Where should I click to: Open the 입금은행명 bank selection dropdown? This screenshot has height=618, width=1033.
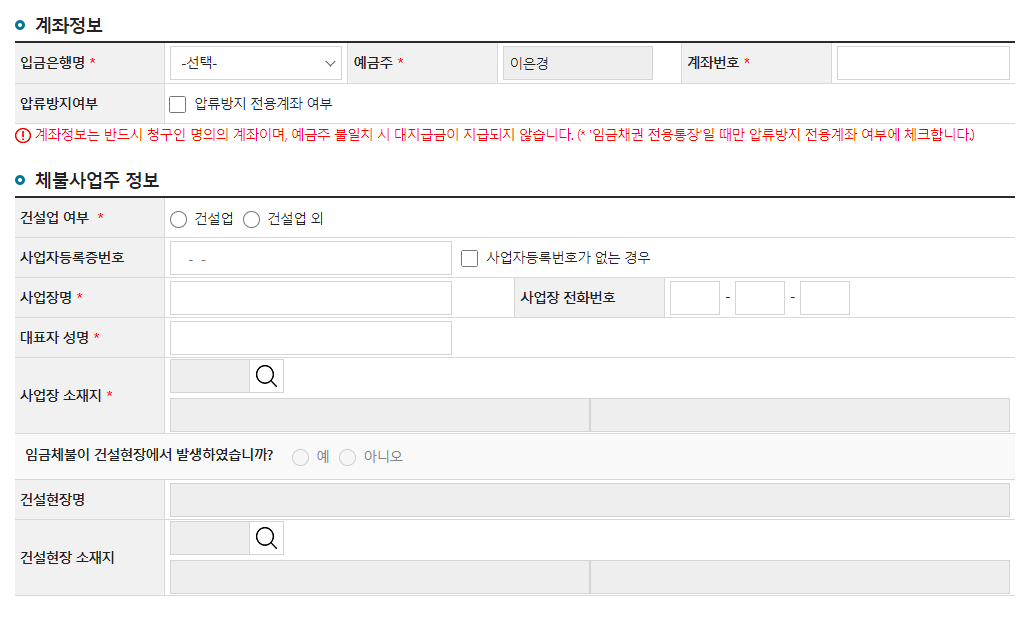255,62
